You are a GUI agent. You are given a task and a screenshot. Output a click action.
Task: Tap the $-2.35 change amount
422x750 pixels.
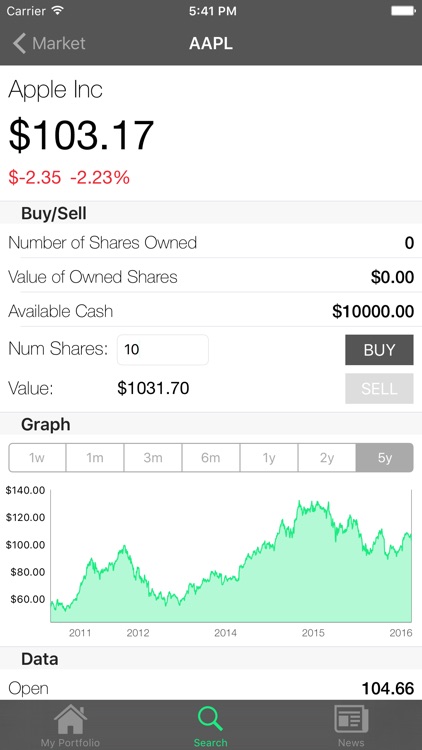tap(35, 177)
